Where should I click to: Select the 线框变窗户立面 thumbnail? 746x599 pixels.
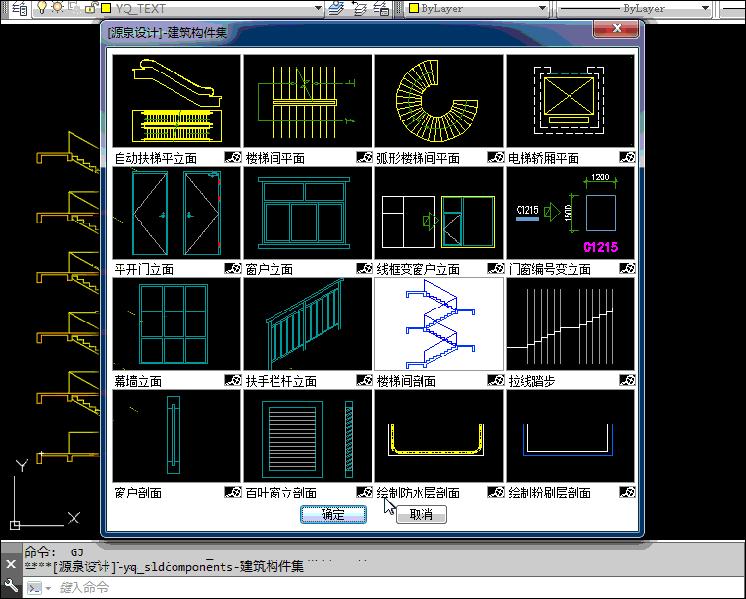click(439, 213)
